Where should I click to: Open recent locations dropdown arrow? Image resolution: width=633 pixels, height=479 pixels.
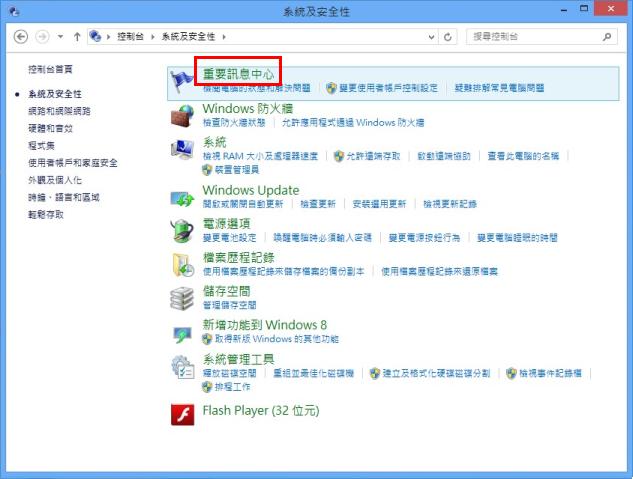(x=60, y=37)
